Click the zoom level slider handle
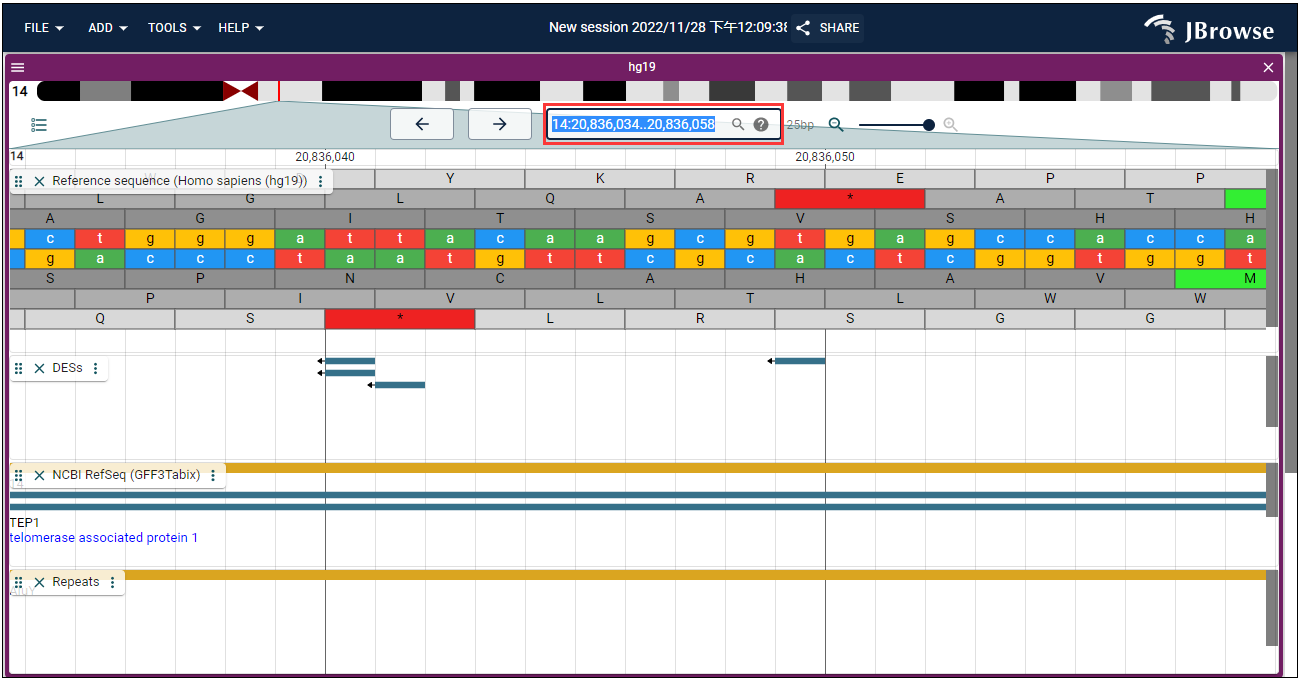 pos(929,125)
